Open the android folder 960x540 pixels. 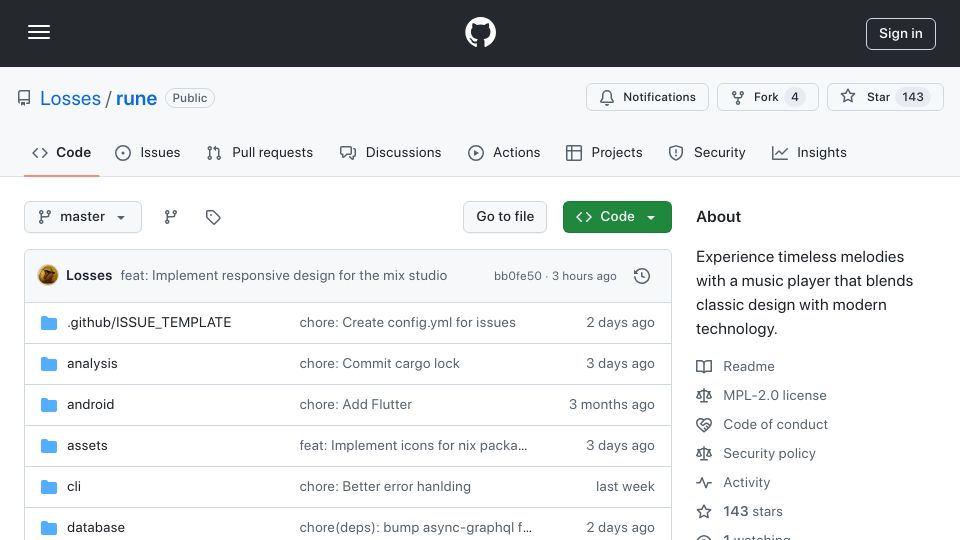pyautogui.click(x=91, y=405)
